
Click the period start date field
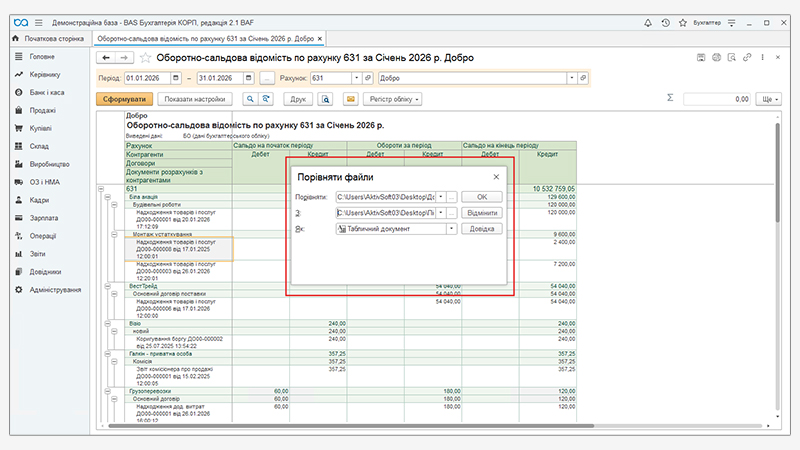click(x=146, y=78)
